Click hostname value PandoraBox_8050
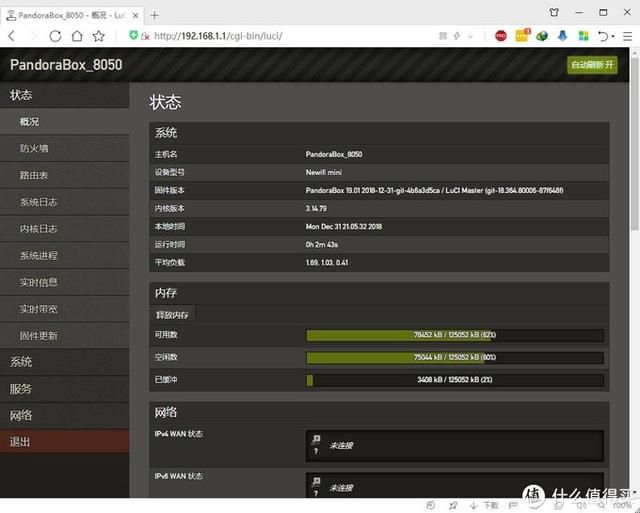This screenshot has height=513, width=640. [334, 154]
